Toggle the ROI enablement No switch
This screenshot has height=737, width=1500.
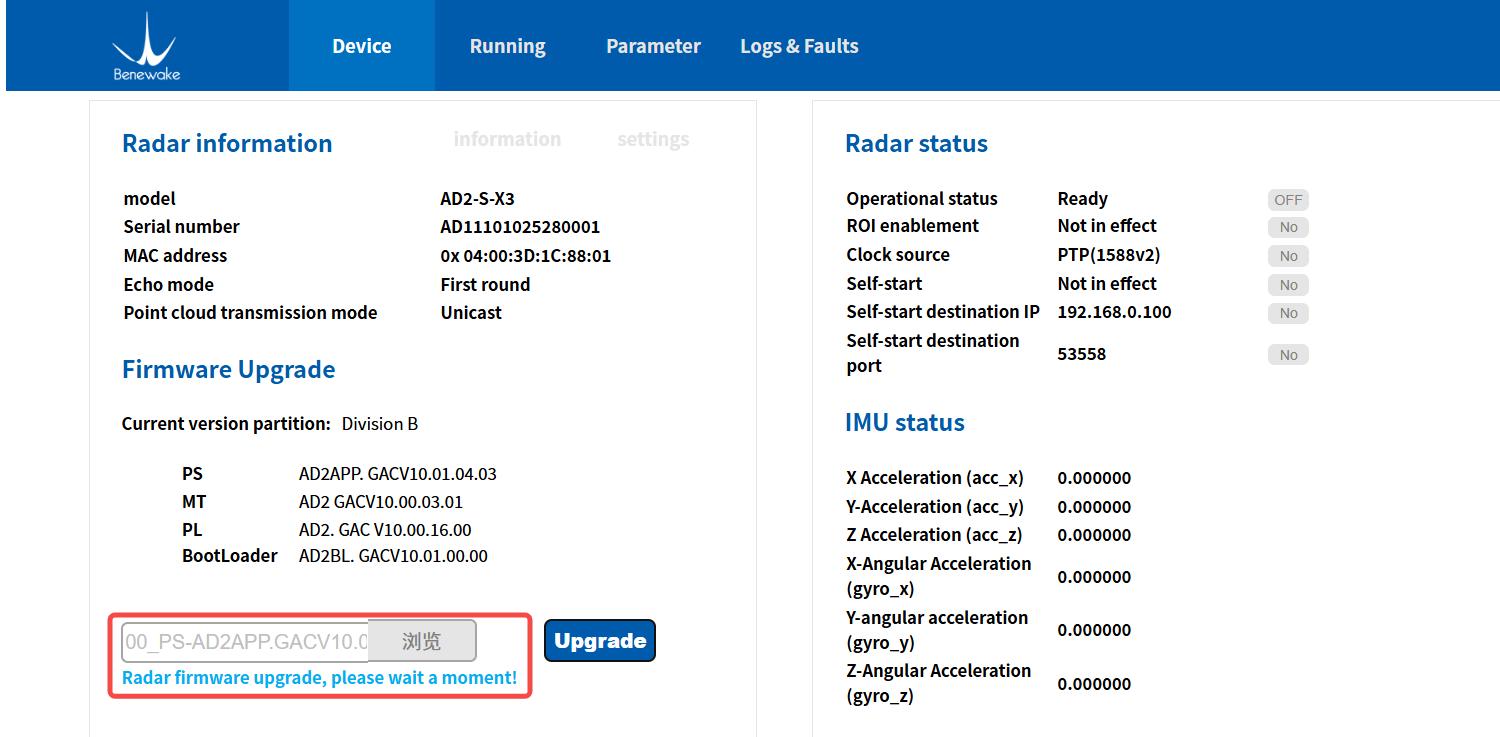1288,227
